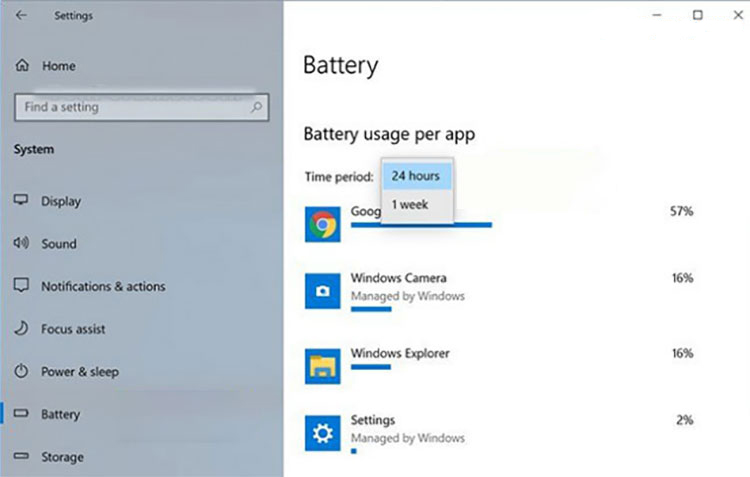Screen dimensions: 750x477
Task: Select 1 week time period option
Action: click(417, 205)
